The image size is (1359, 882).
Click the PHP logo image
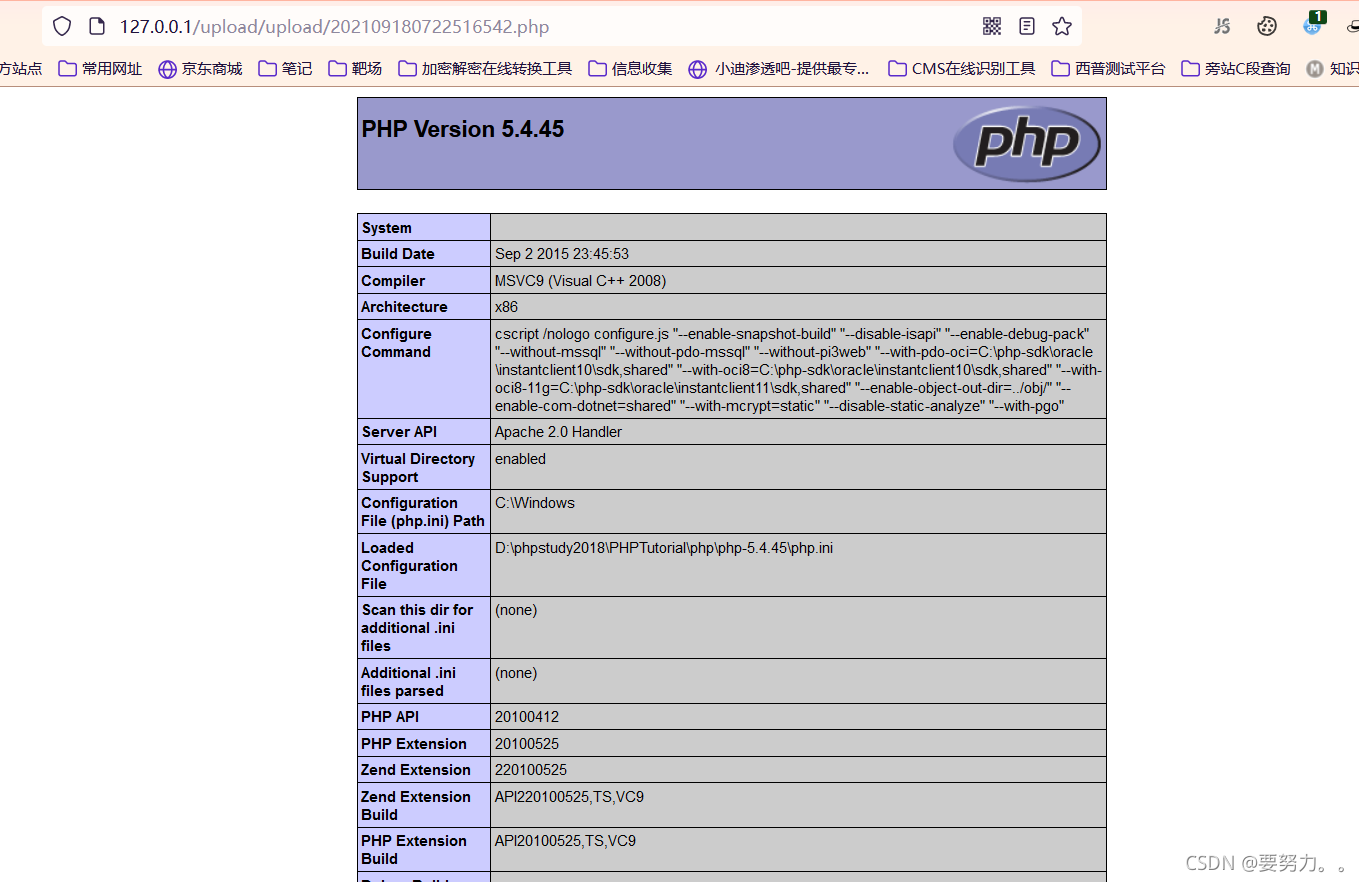coord(1027,143)
